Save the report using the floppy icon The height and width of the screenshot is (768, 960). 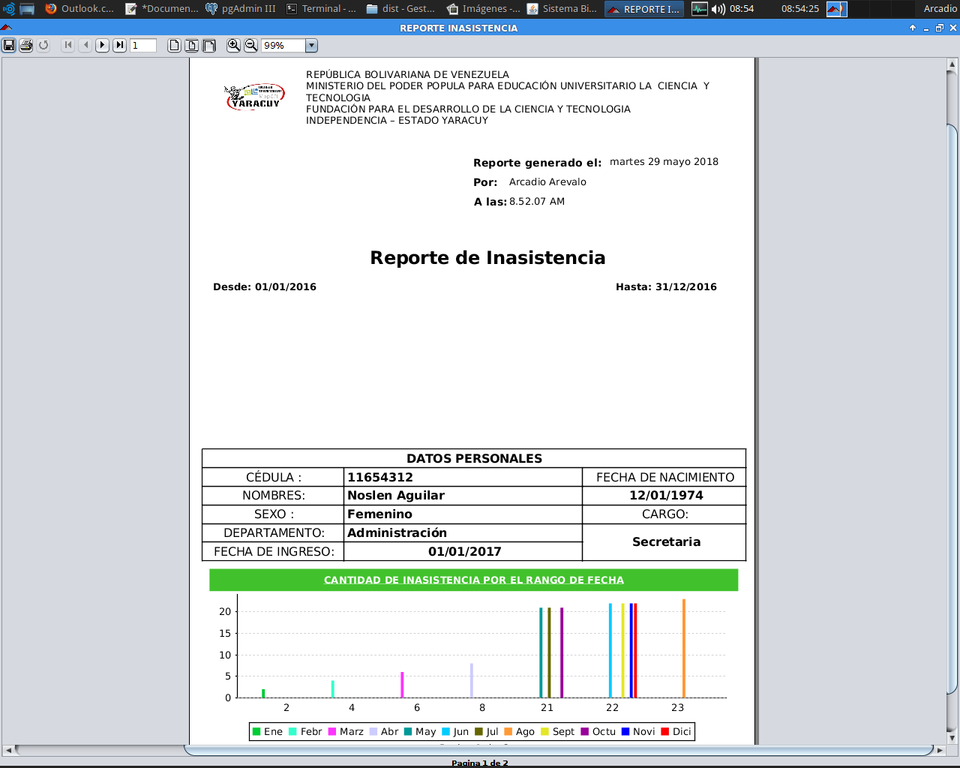pyautogui.click(x=9, y=45)
